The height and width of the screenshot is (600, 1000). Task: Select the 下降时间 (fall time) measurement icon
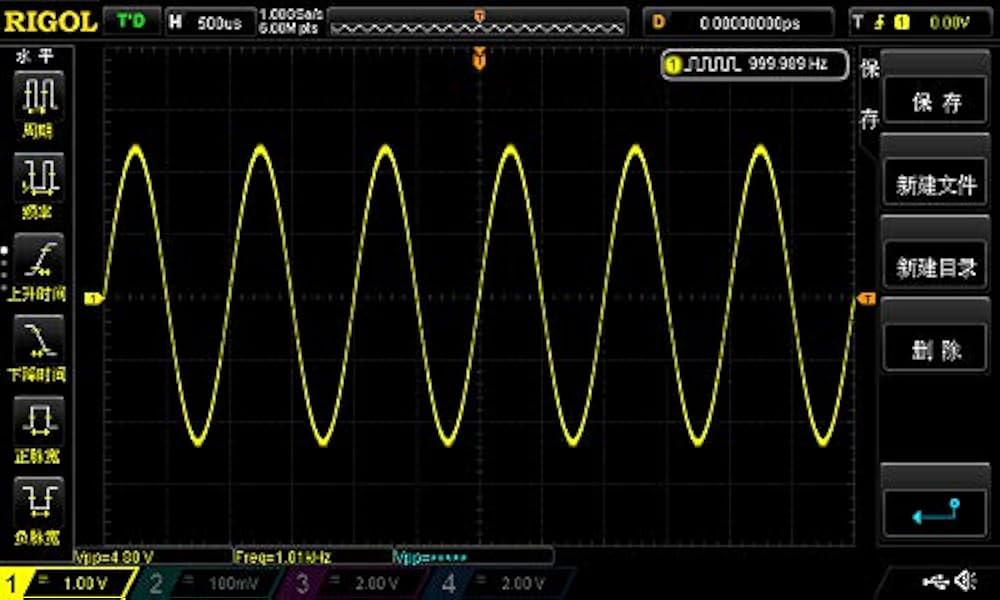[38, 349]
